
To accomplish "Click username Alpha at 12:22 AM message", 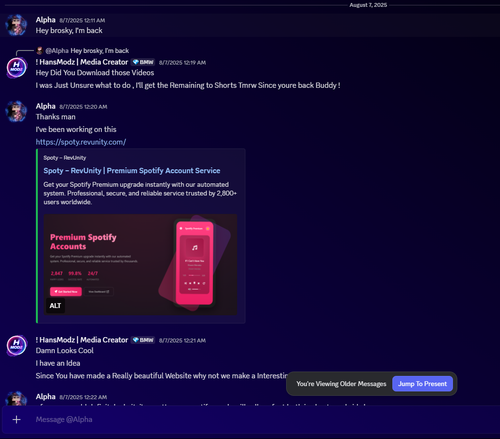I will tap(46, 397).
